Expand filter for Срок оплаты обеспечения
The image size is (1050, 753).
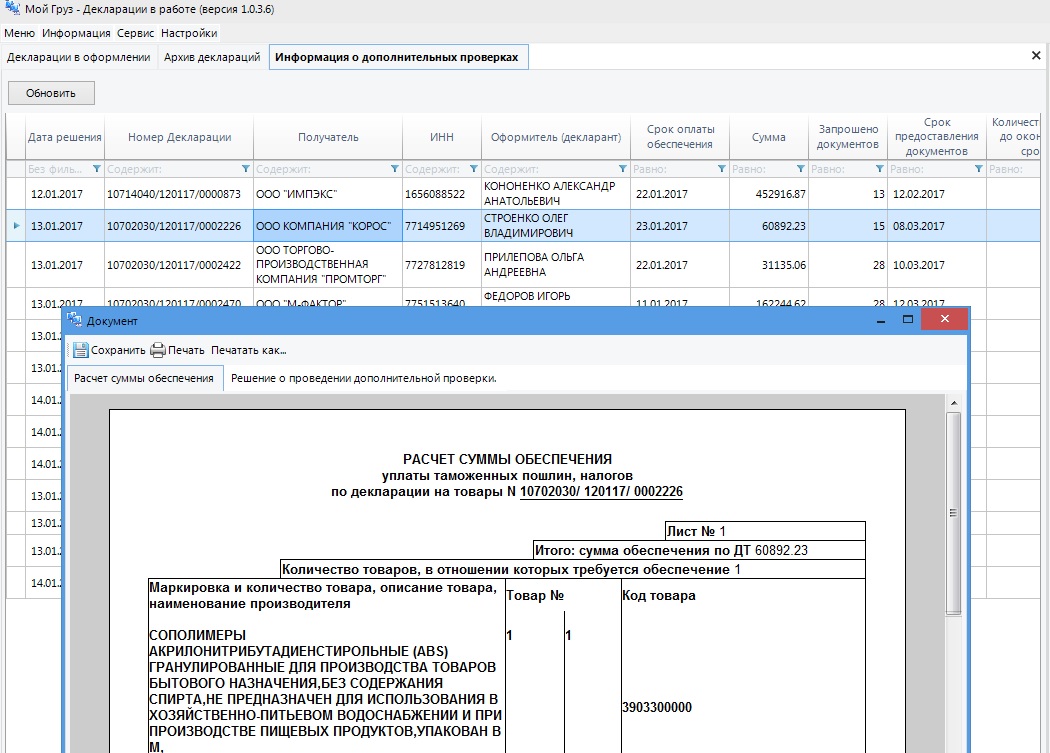click(x=718, y=169)
